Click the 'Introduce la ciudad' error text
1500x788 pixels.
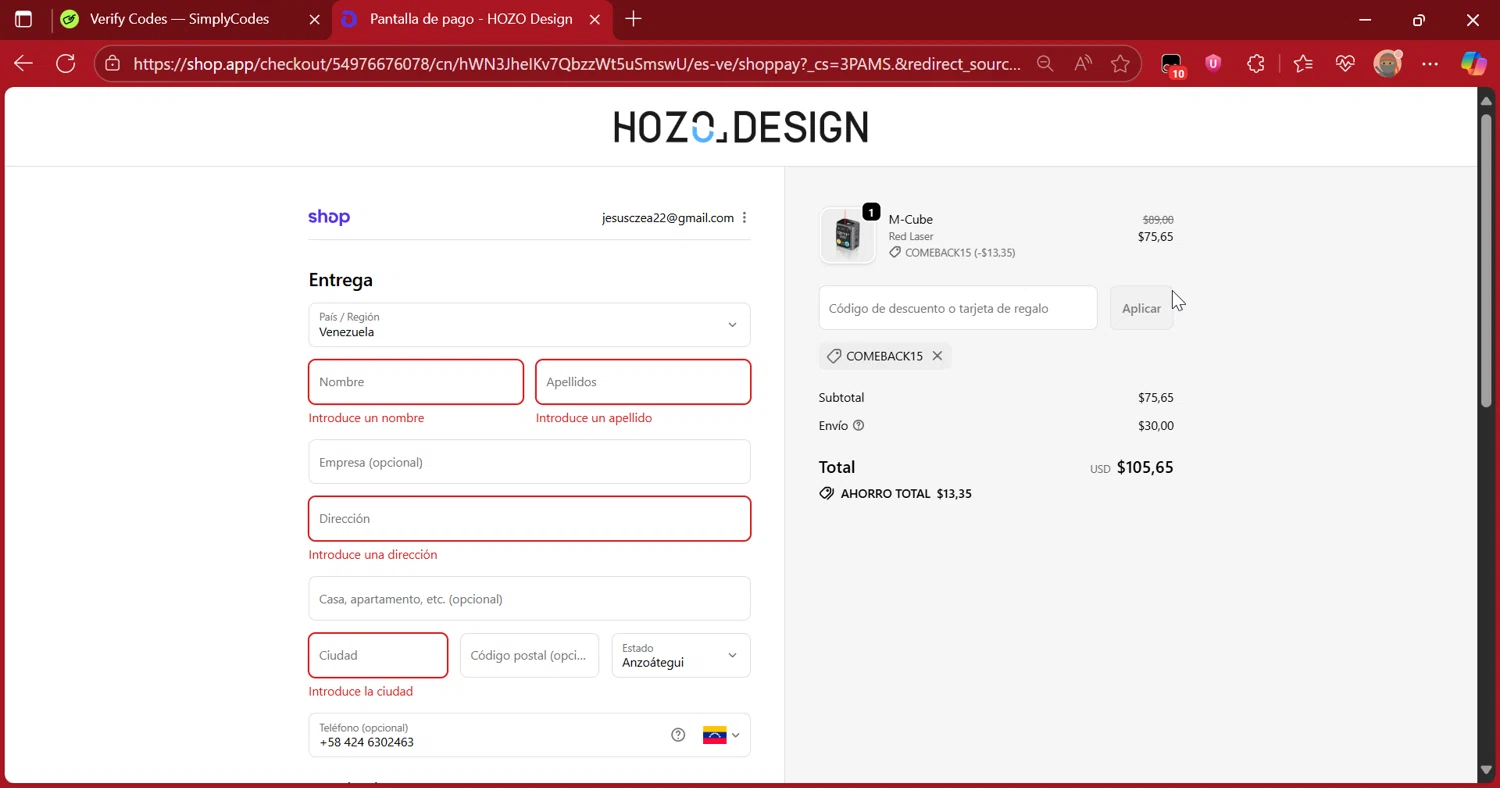point(361,692)
